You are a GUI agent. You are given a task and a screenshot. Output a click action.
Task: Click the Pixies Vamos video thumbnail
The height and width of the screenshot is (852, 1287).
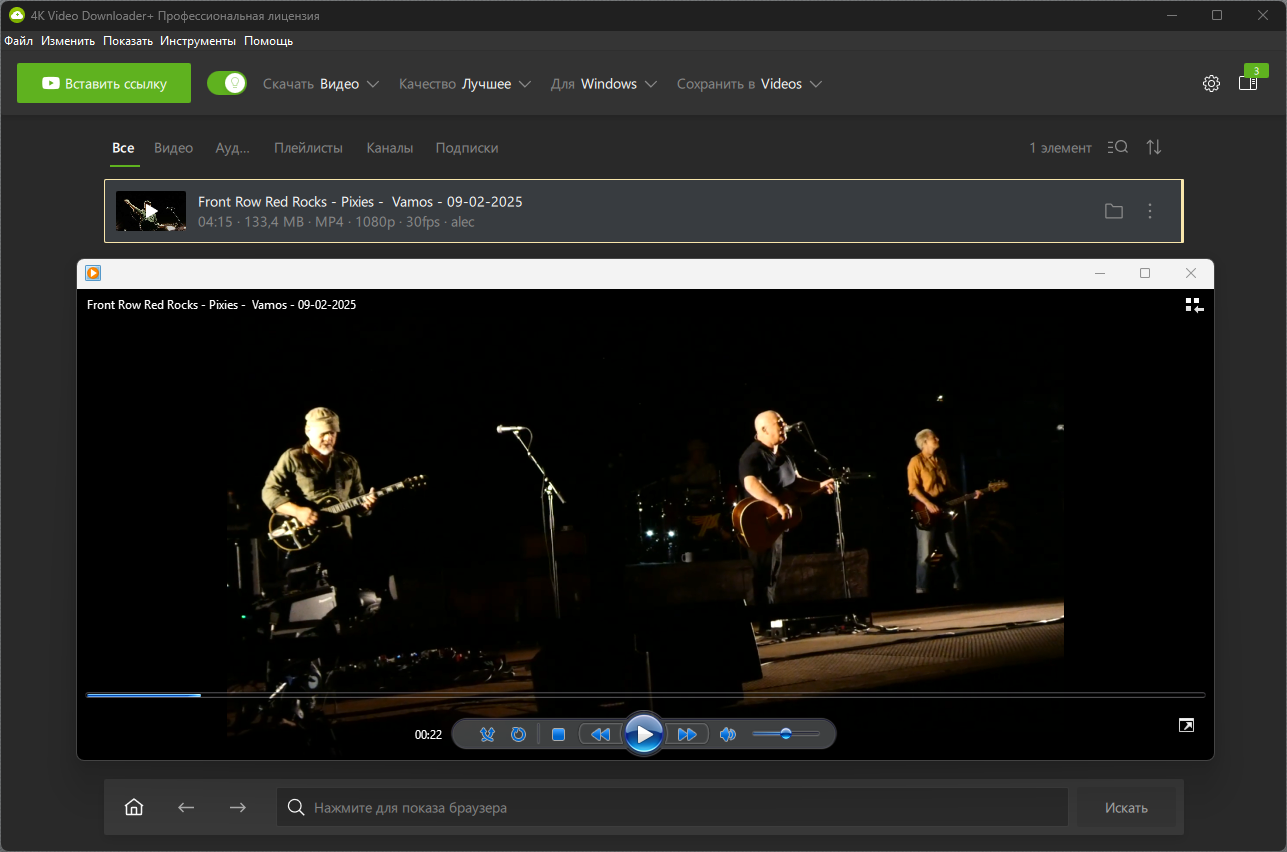coord(151,211)
